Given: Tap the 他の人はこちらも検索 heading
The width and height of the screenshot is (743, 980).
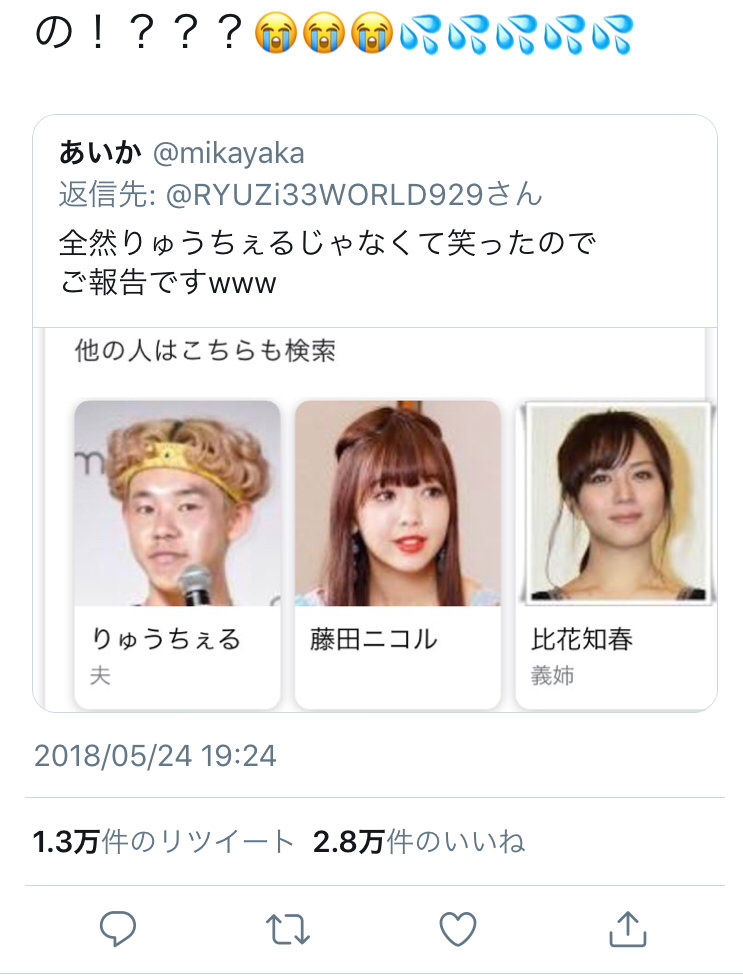Looking at the screenshot, I should point(206,351).
